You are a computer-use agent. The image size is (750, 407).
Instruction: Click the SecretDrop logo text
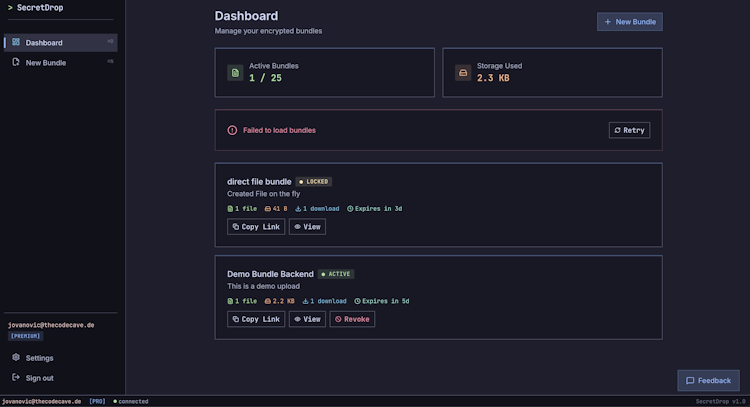[40, 8]
